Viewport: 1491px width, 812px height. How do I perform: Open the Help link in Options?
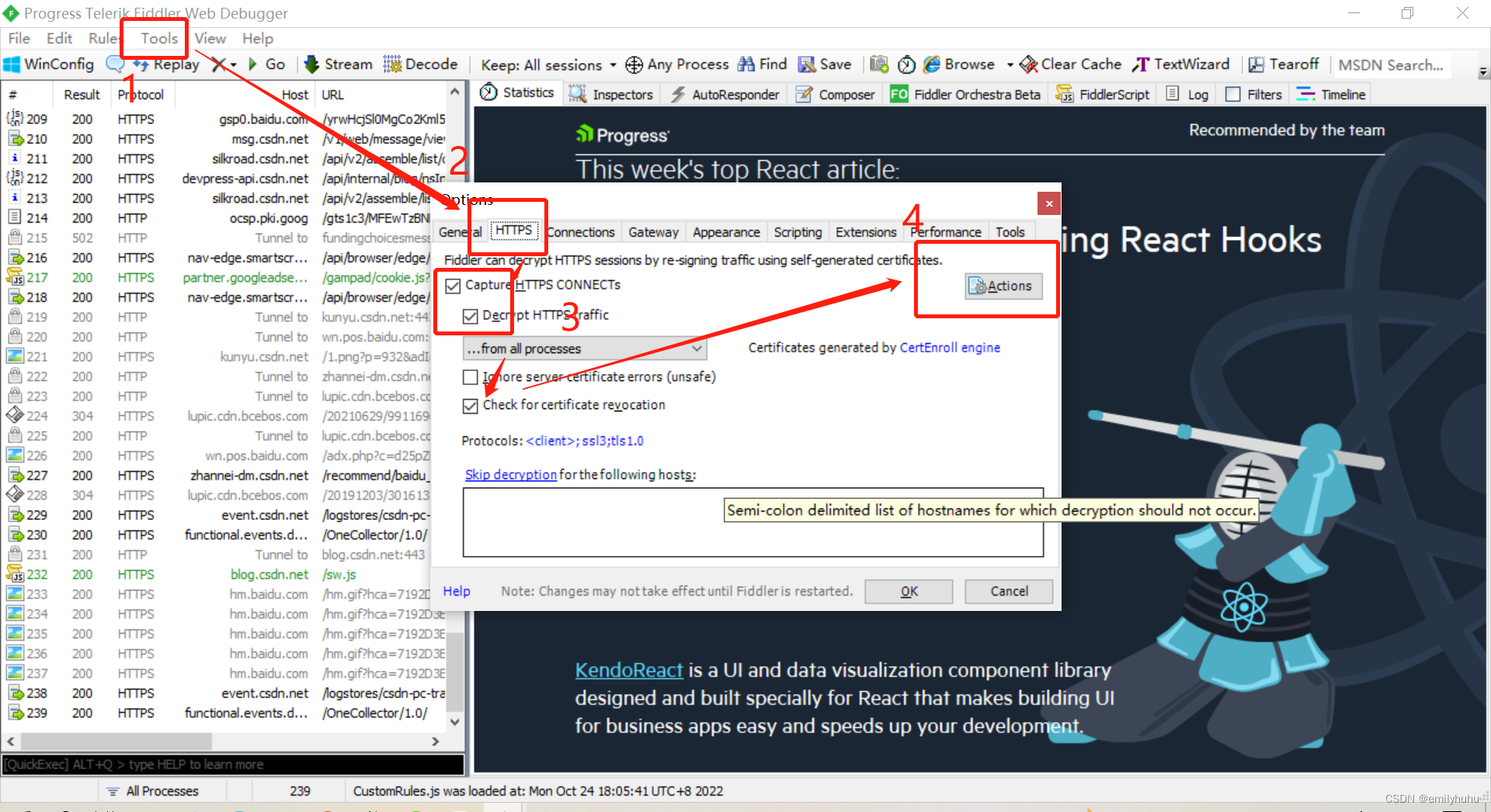457,592
